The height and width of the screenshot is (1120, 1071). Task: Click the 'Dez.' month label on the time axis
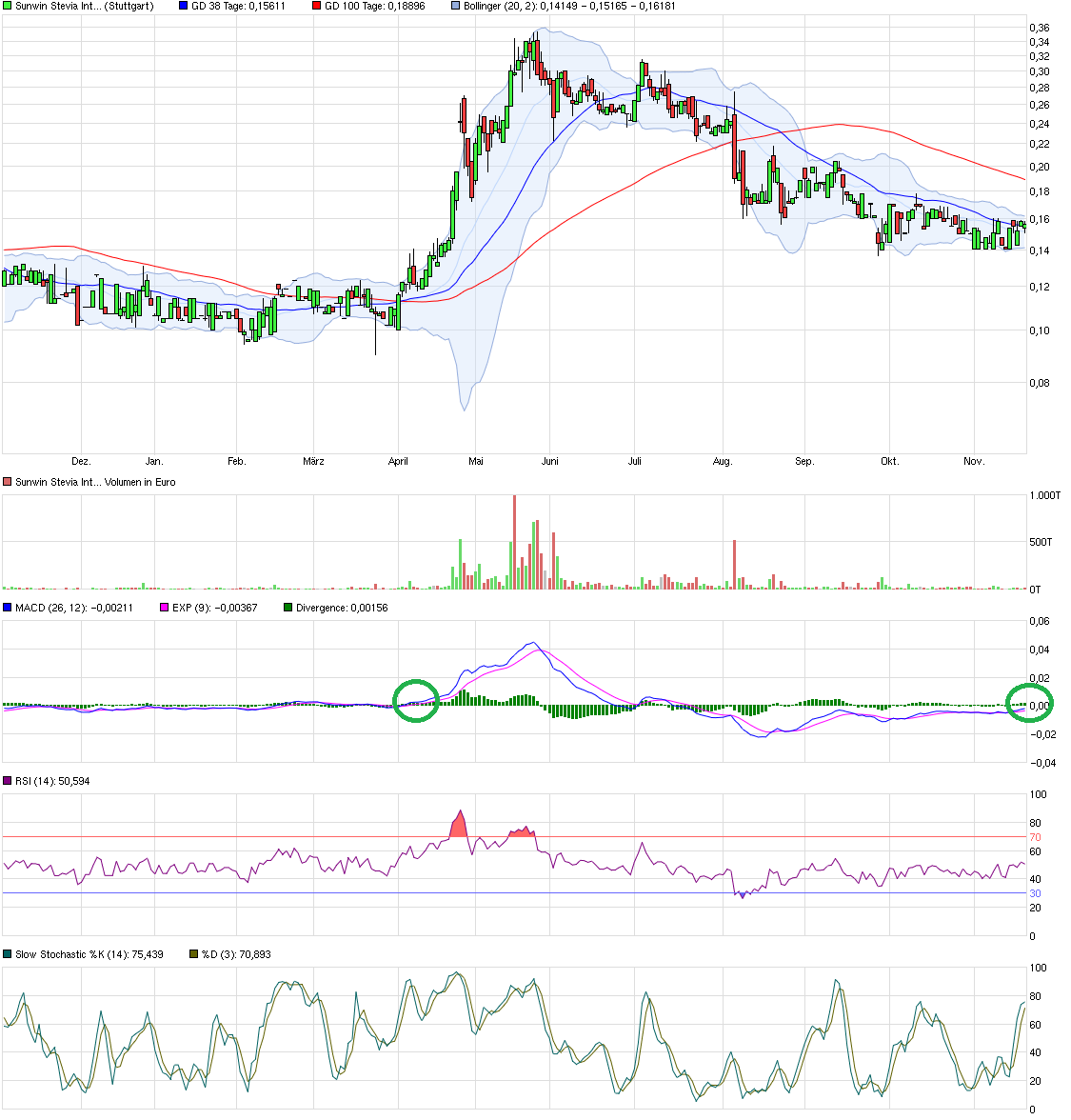(x=82, y=461)
